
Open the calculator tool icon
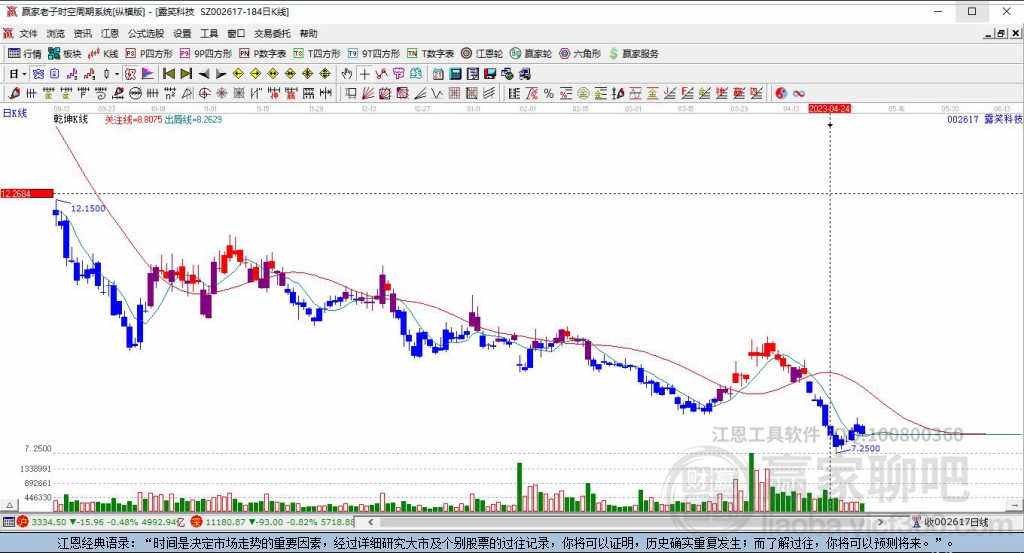click(455, 74)
